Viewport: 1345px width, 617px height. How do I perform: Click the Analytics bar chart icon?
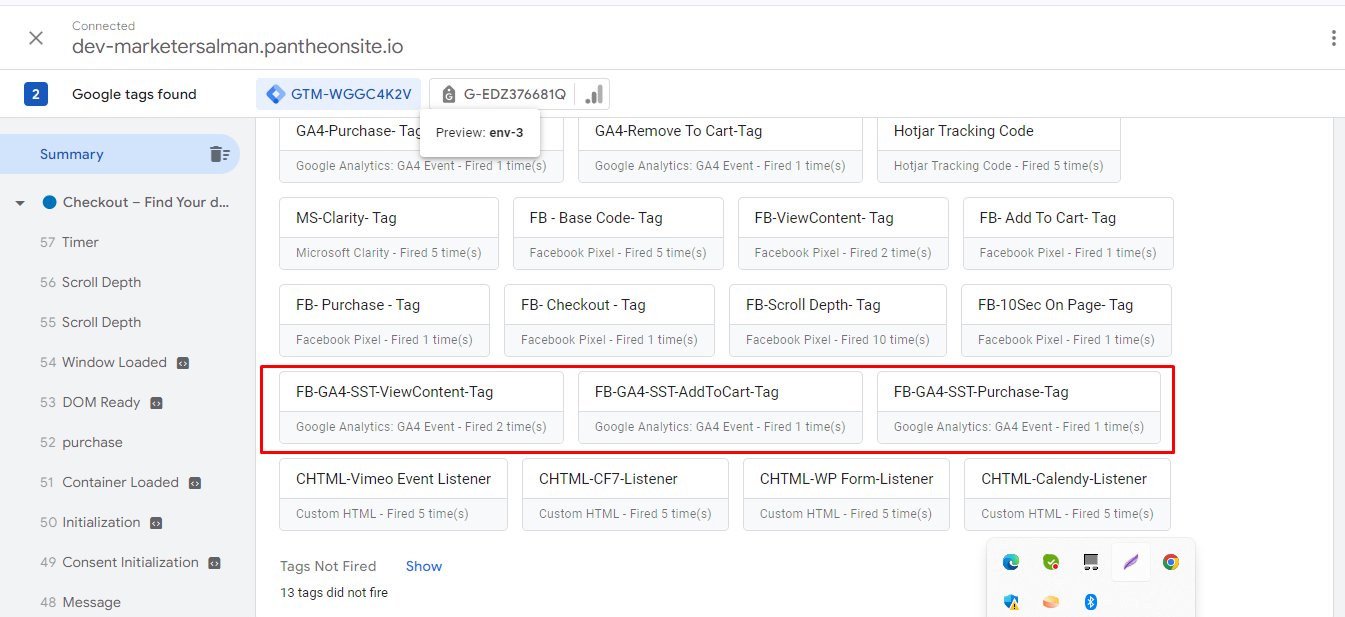(594, 94)
